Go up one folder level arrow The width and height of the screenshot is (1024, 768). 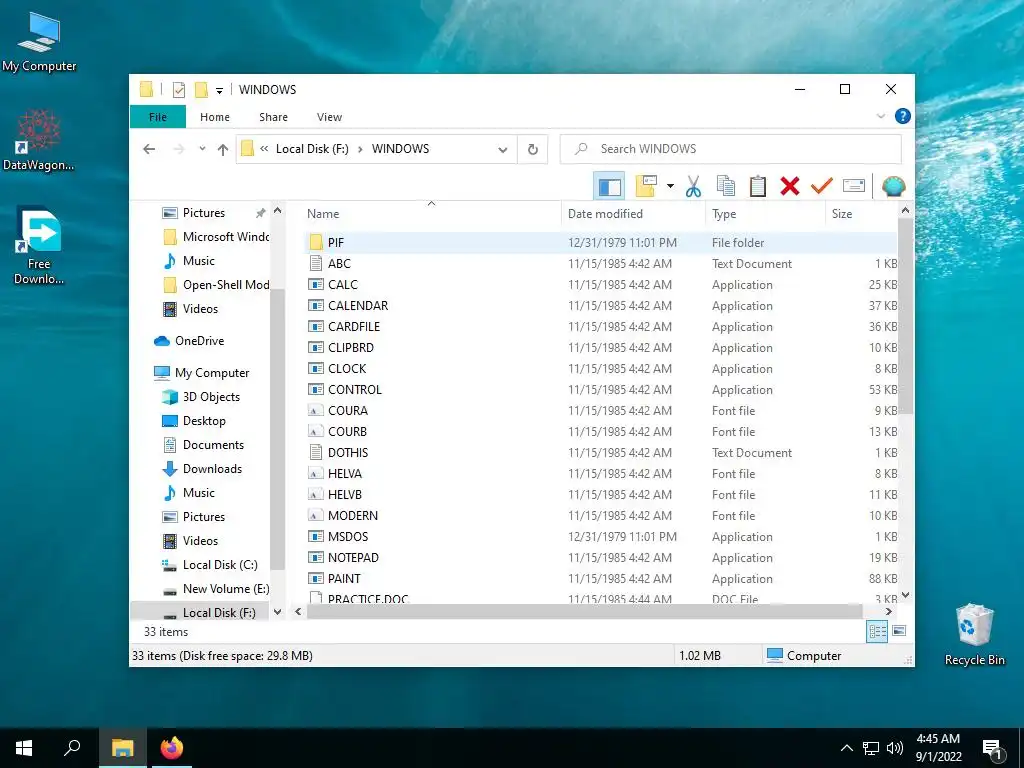coord(223,150)
